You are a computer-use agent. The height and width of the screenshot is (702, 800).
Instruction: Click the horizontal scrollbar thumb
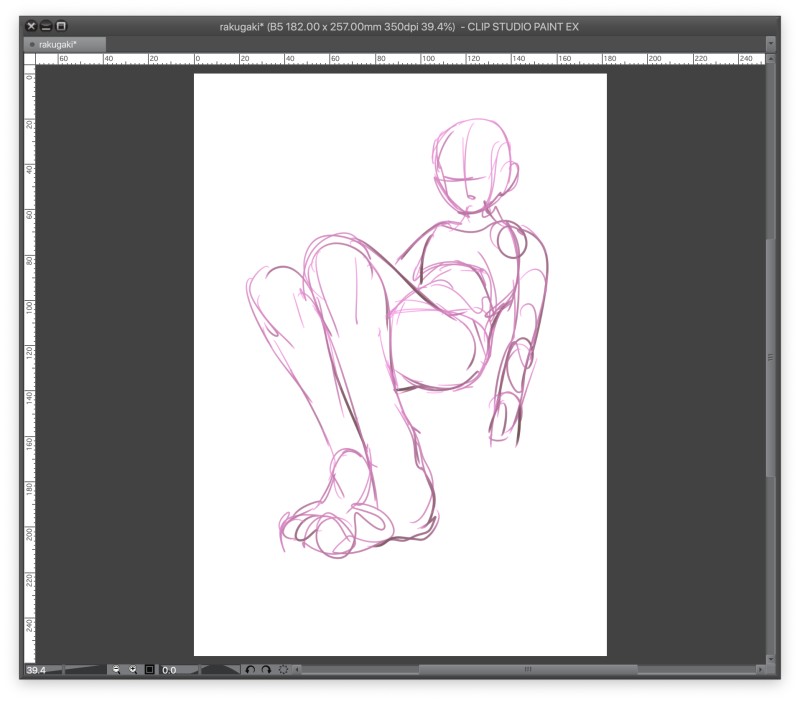[527, 669]
